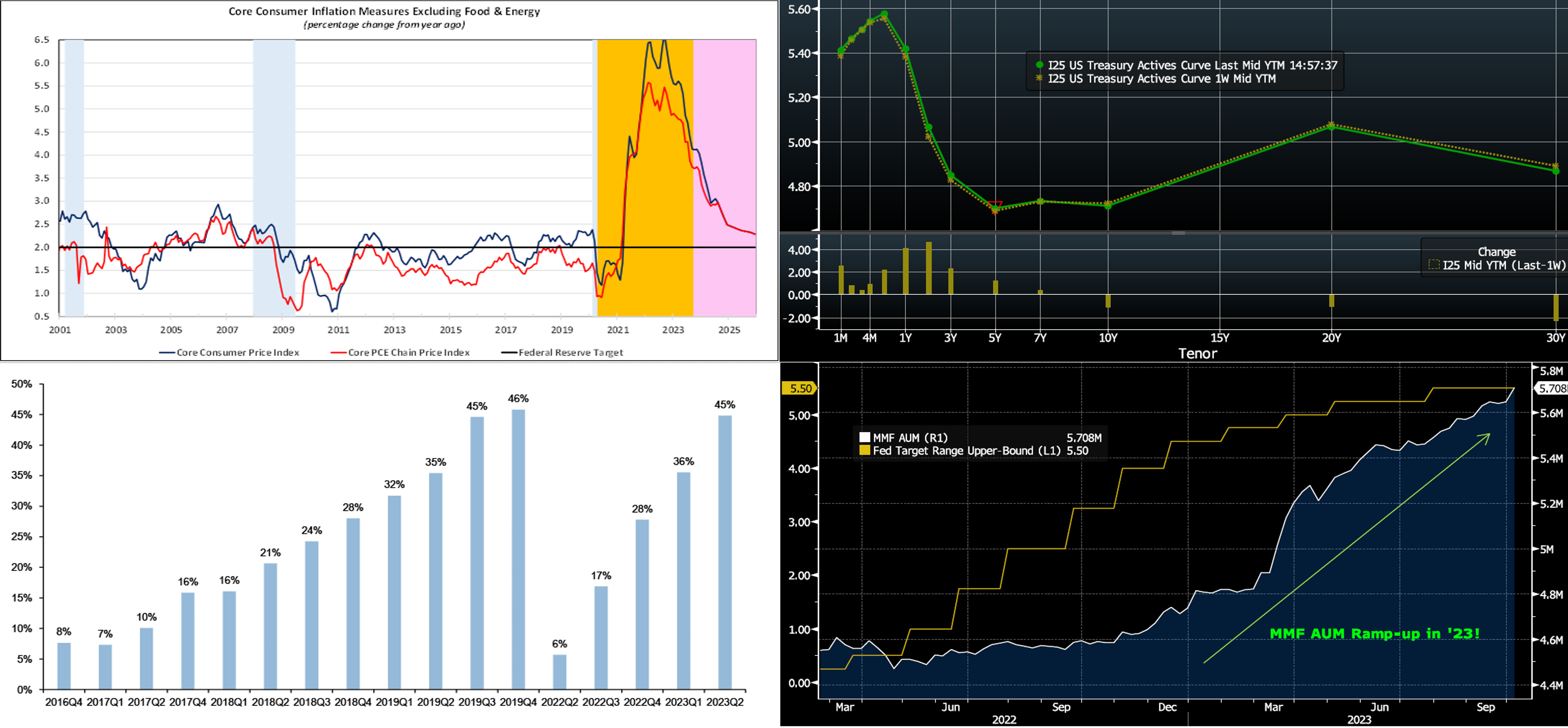Click the white MMF AUM legend square

[x=864, y=437]
